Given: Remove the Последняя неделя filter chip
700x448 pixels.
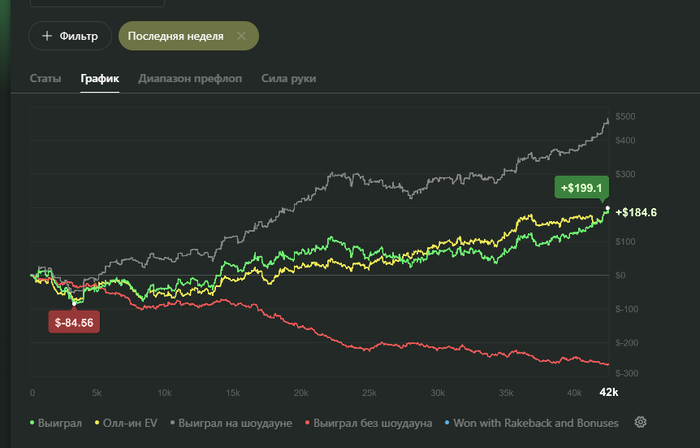Looking at the screenshot, I should pyautogui.click(x=241, y=36).
